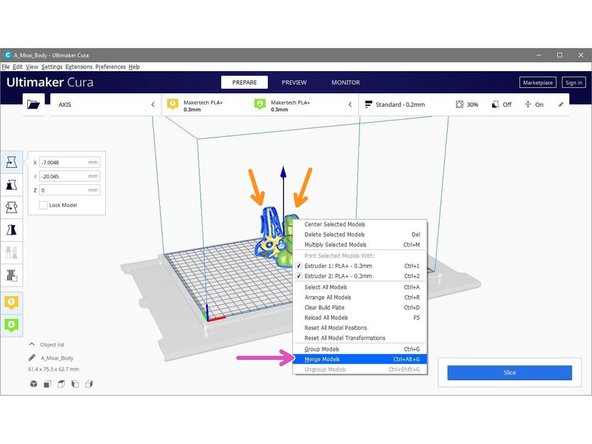Assign model to green Extruder 2 button

(x=12, y=325)
